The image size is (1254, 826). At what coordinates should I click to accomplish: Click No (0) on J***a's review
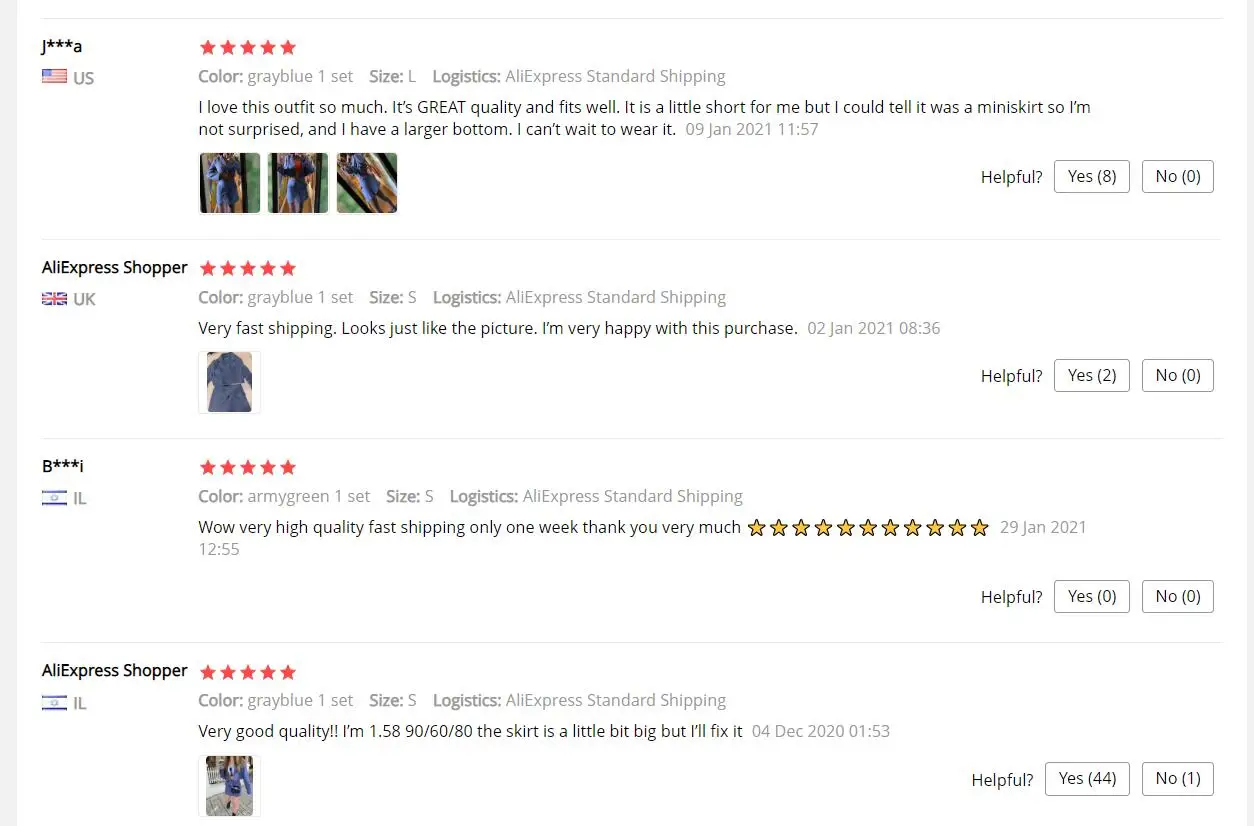point(1178,176)
